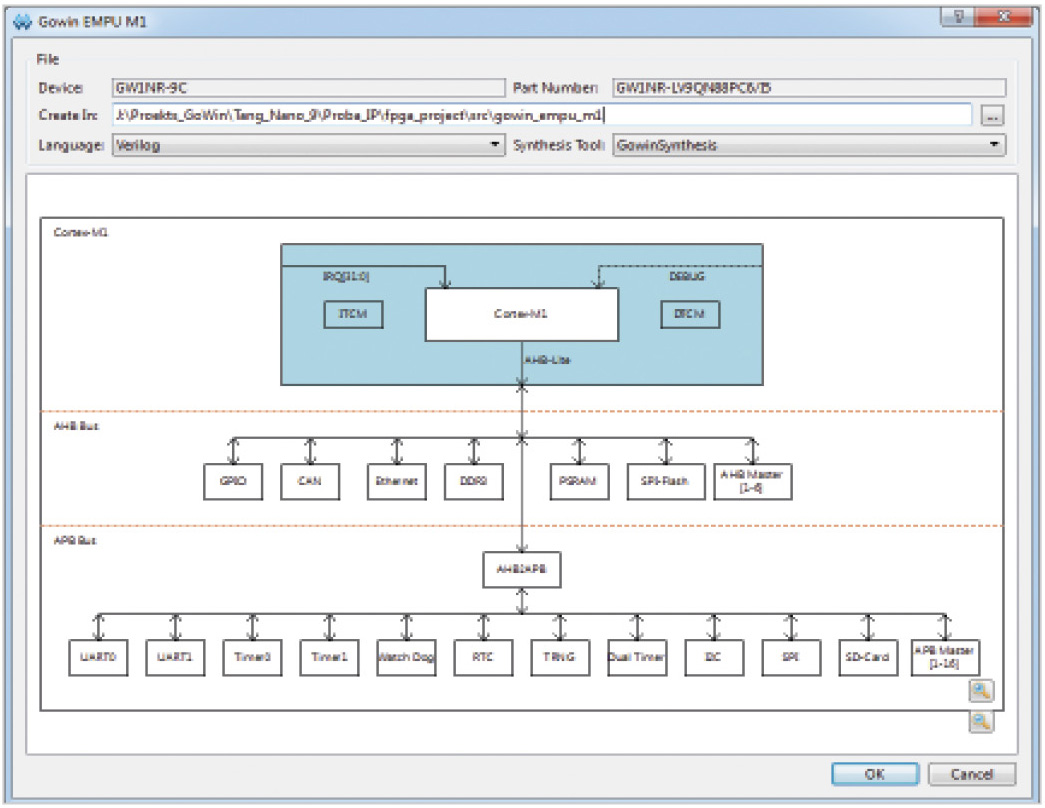Viewport: 1045px width, 808px height.
Task: Expand the Synthesis Tool dropdown
Action: [x=808, y=145]
